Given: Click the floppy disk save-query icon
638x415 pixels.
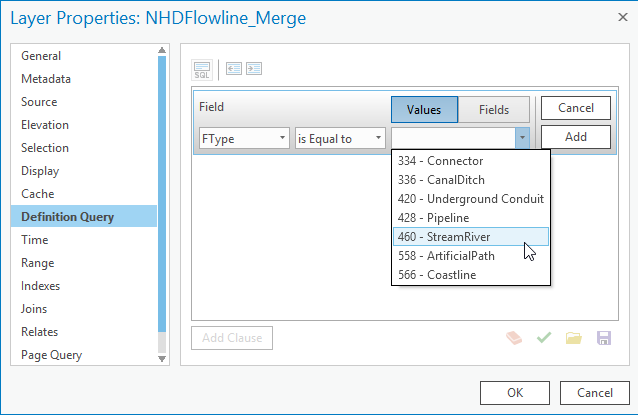Looking at the screenshot, I should pos(603,338).
